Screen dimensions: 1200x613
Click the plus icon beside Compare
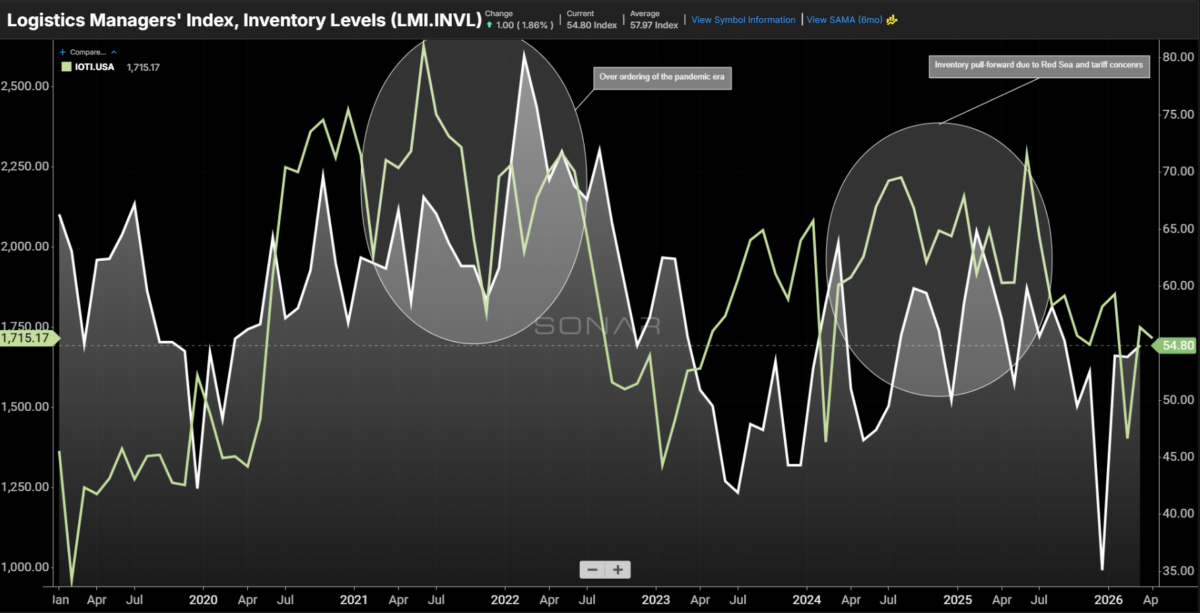pos(63,51)
